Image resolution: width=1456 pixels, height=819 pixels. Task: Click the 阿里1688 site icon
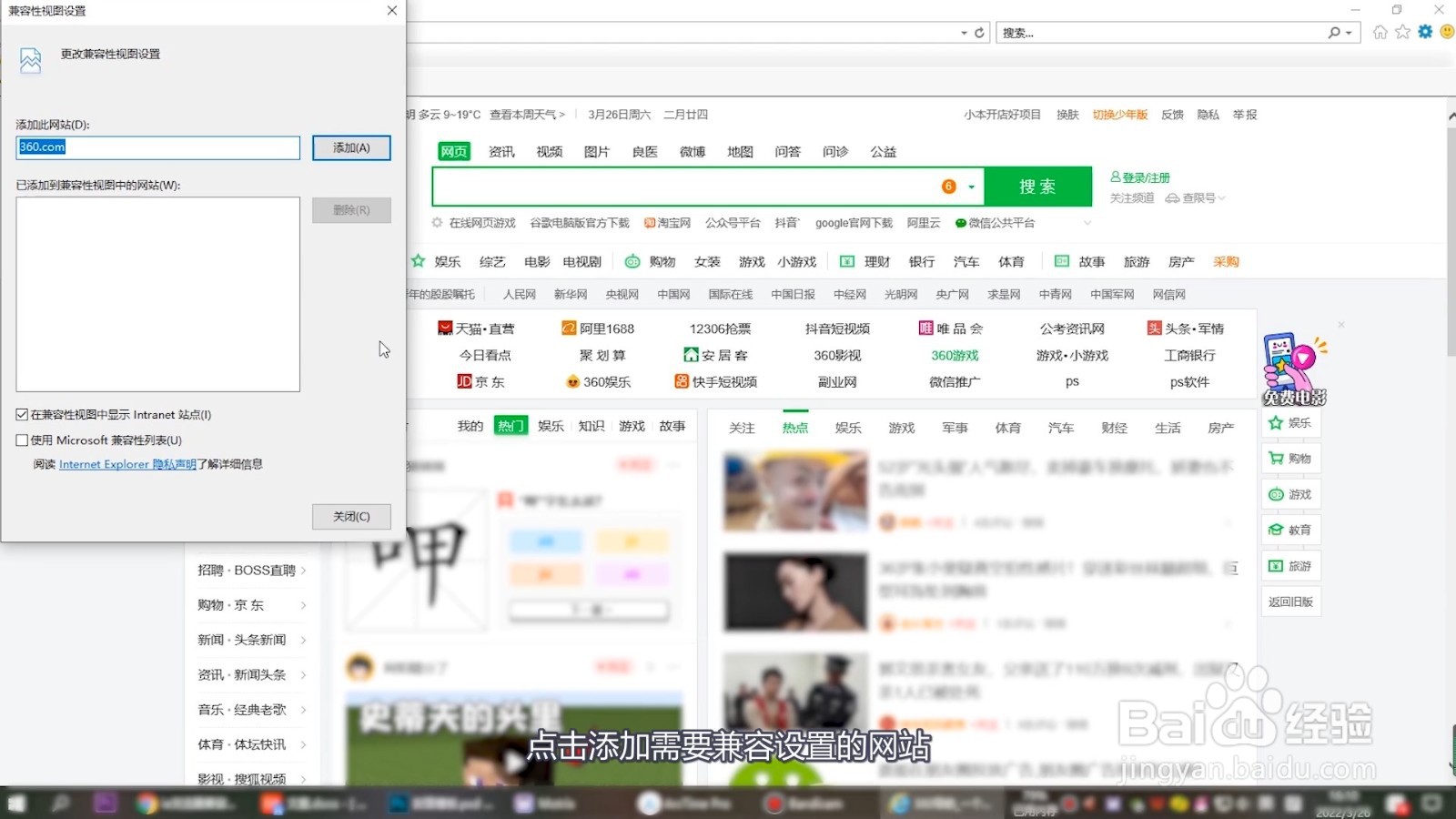pos(569,329)
